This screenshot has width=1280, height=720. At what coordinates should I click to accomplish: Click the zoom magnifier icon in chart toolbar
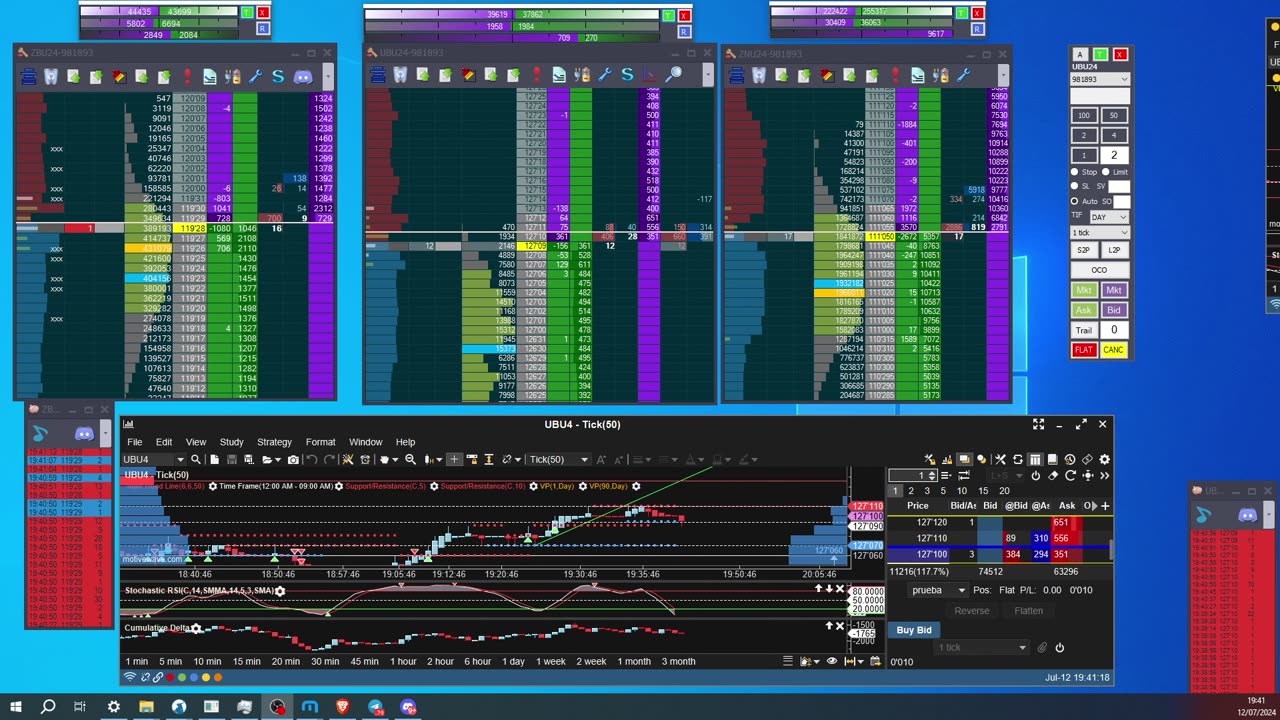[x=410, y=459]
